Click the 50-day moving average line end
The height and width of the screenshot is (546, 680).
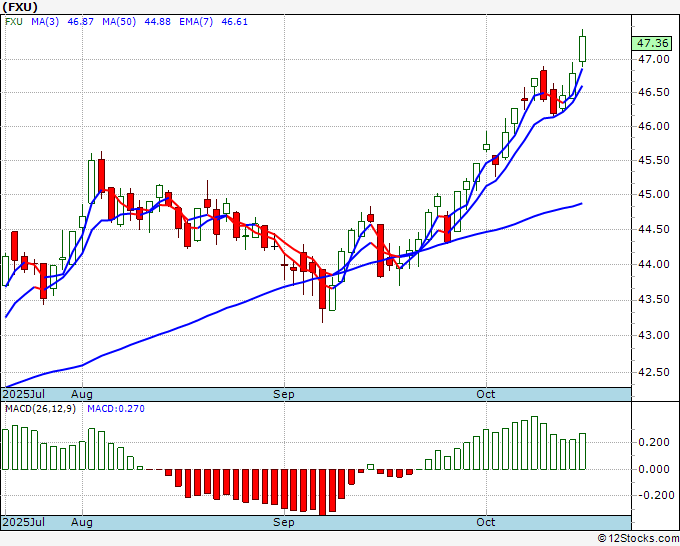tap(582, 203)
